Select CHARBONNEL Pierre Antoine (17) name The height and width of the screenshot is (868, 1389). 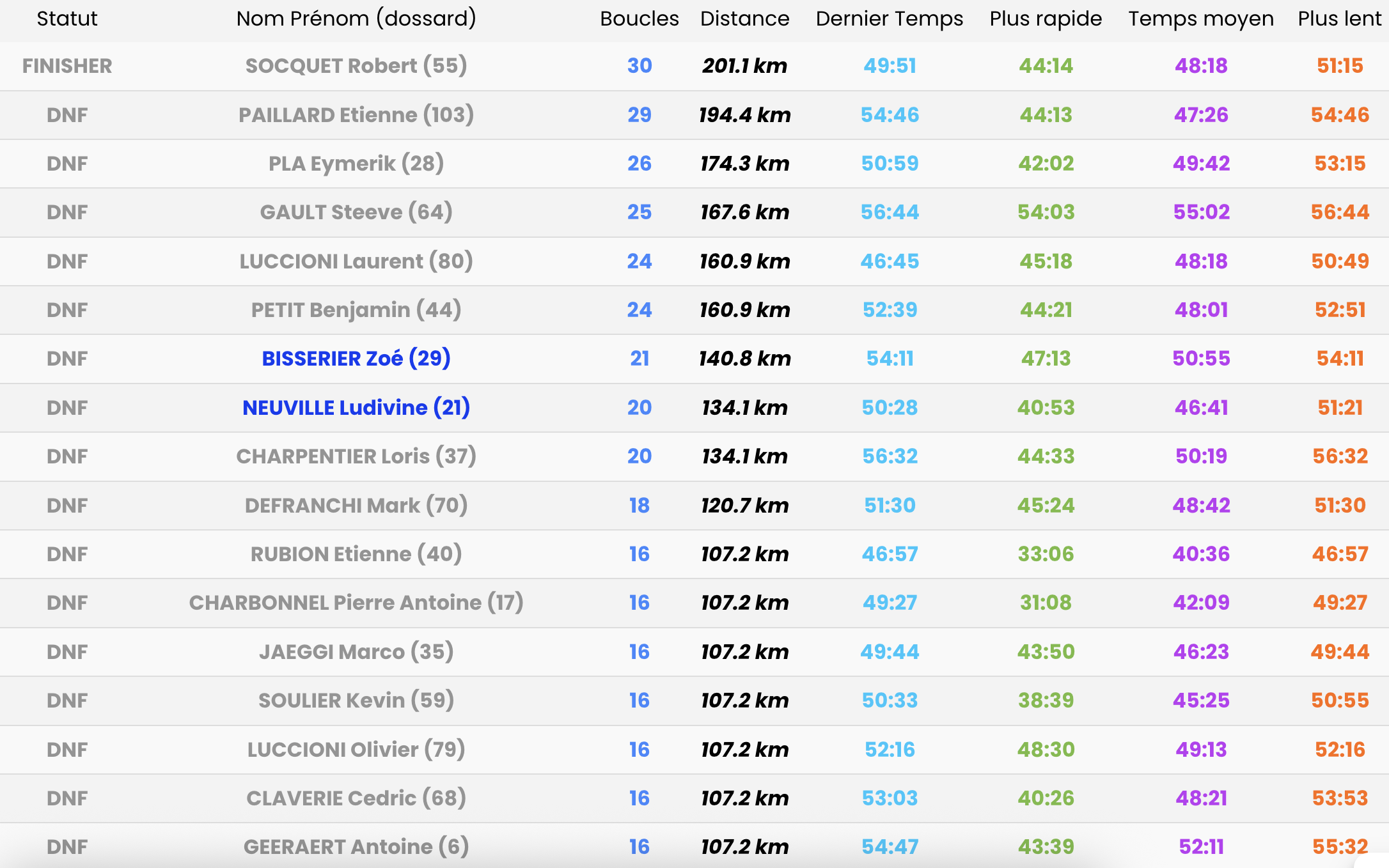click(356, 603)
